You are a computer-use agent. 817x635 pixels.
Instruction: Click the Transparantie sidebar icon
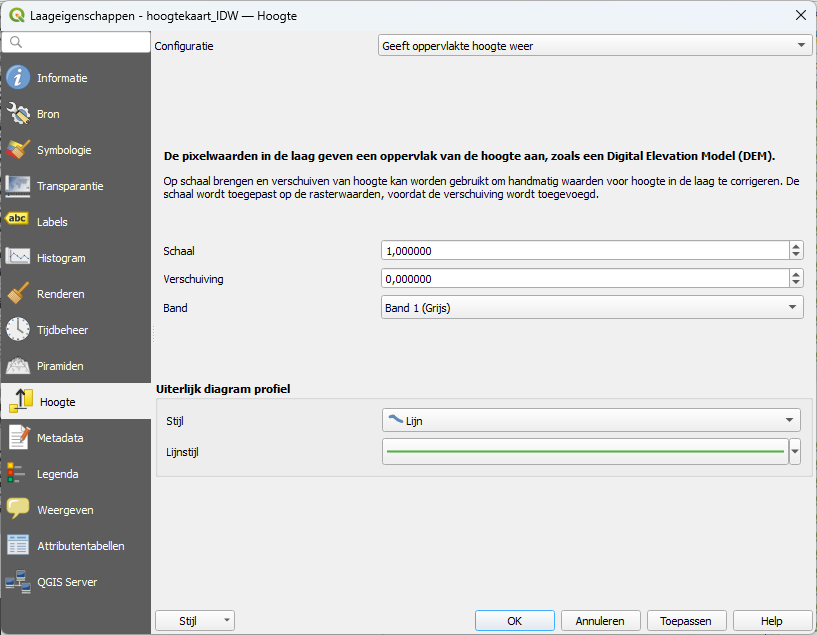[18, 186]
